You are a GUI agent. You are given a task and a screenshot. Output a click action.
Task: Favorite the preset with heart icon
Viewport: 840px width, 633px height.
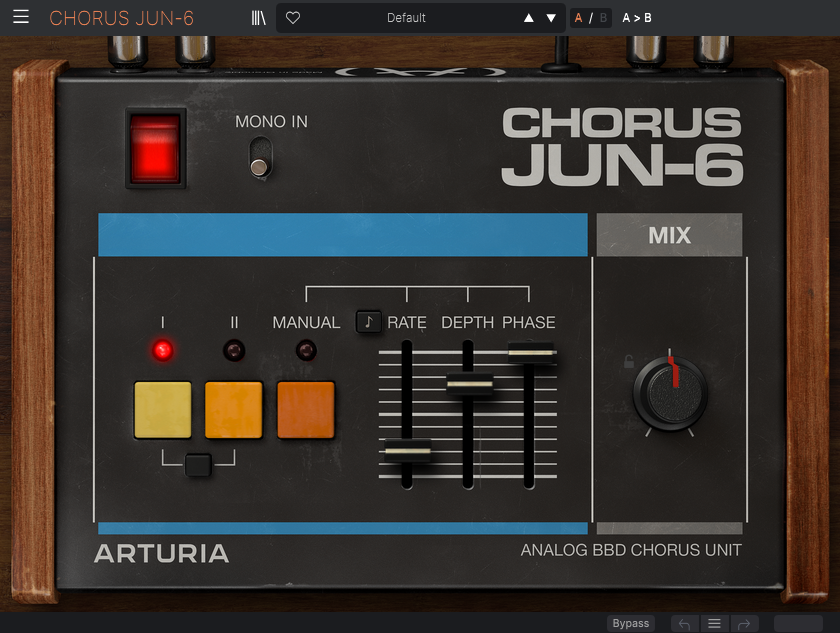coord(293,18)
